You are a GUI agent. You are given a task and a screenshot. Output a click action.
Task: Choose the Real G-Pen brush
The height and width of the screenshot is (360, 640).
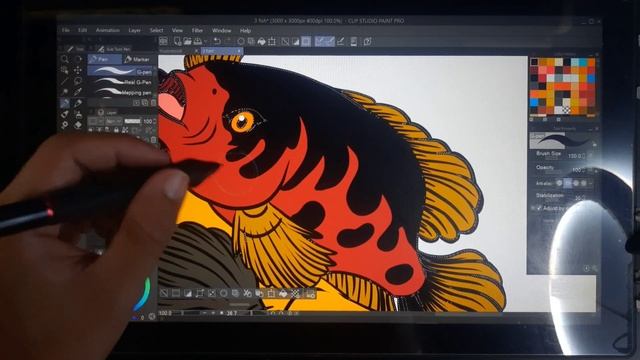click(x=121, y=82)
